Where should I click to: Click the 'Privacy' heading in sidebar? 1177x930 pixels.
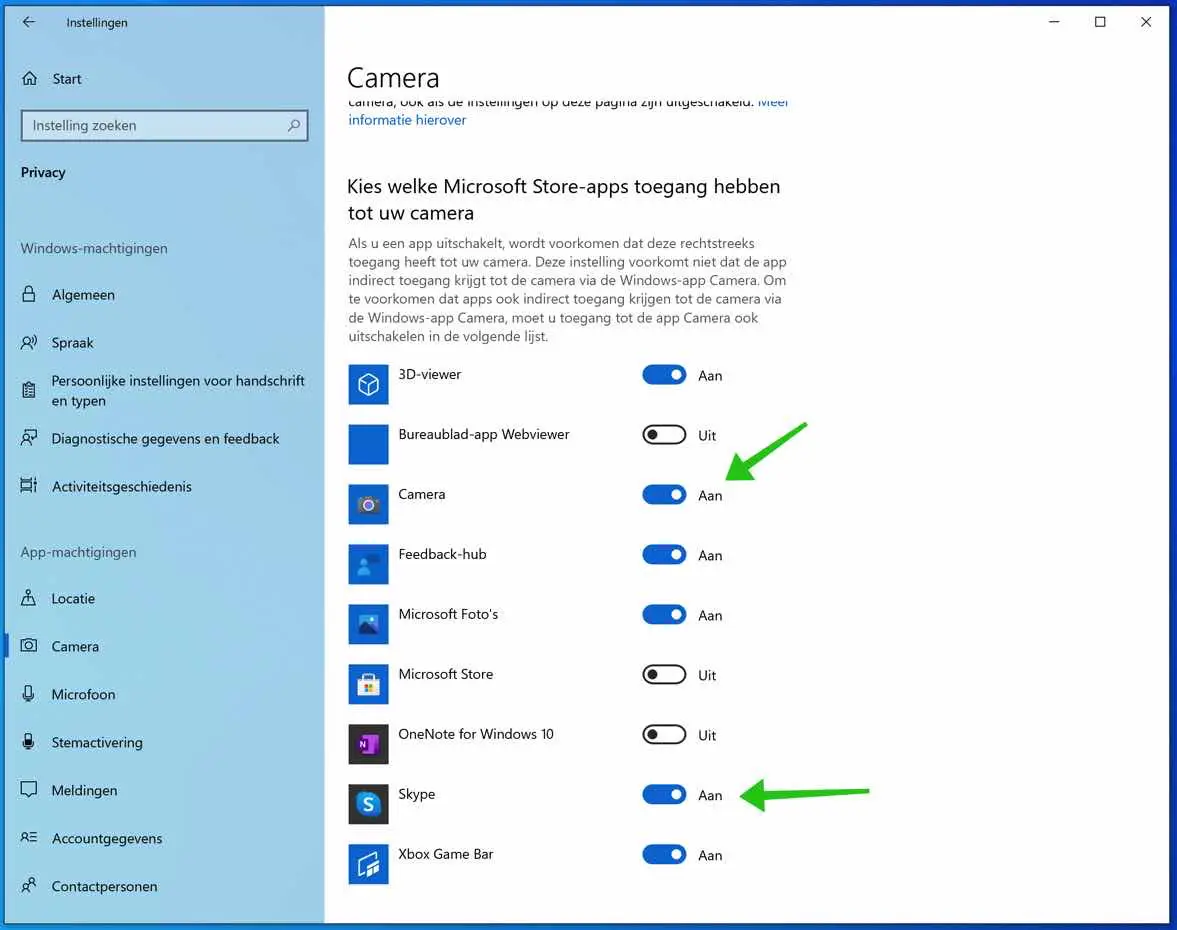point(43,172)
